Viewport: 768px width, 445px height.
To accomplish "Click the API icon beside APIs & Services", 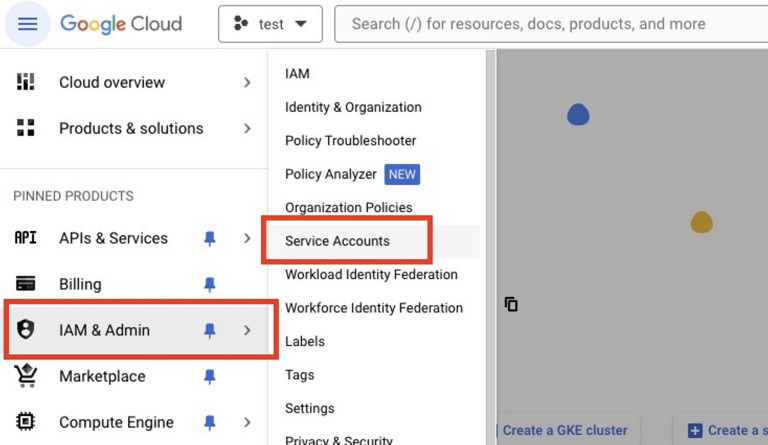I will click(25, 238).
